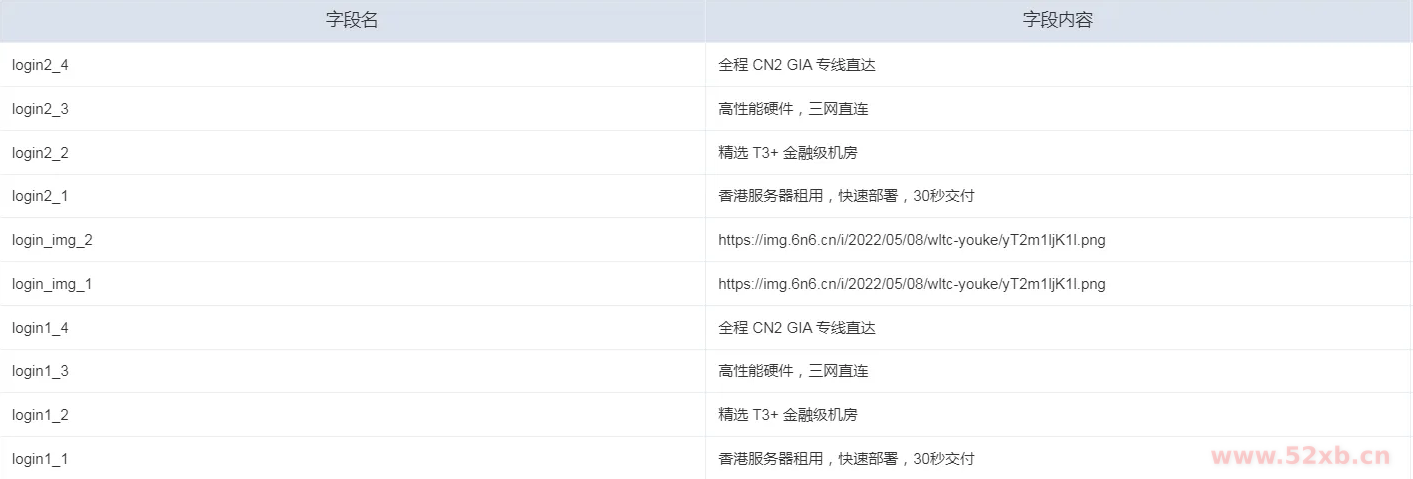
Task: Select the login2_4 field name cell
Action: [x=40, y=65]
